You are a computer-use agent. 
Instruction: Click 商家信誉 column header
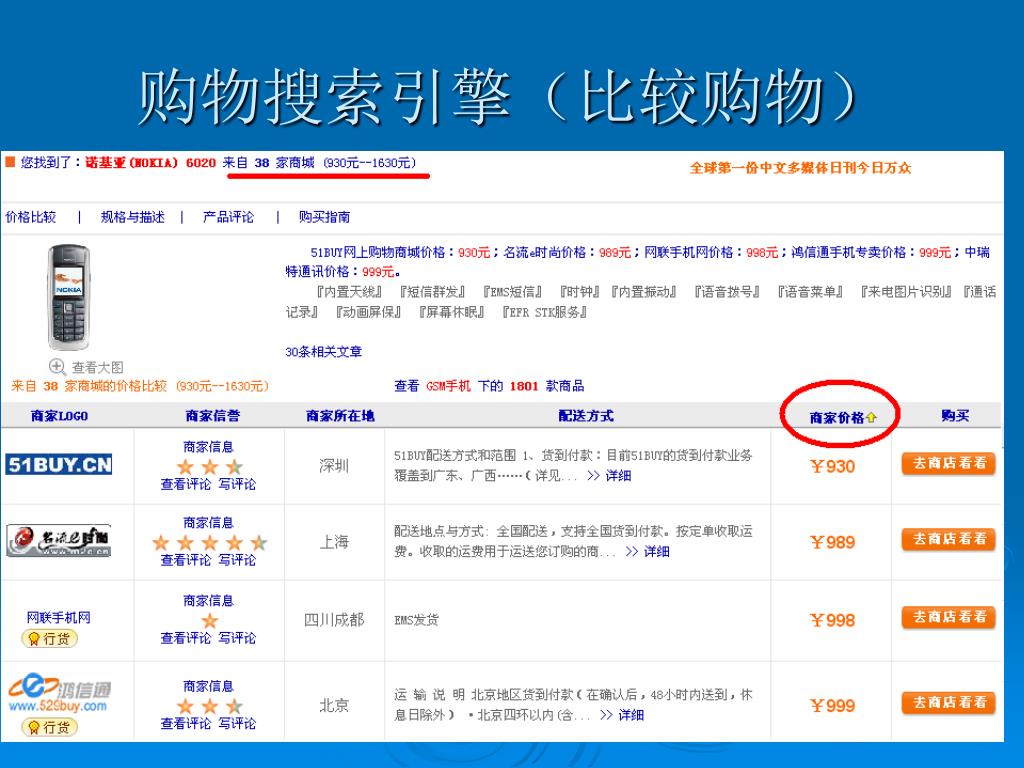point(212,415)
